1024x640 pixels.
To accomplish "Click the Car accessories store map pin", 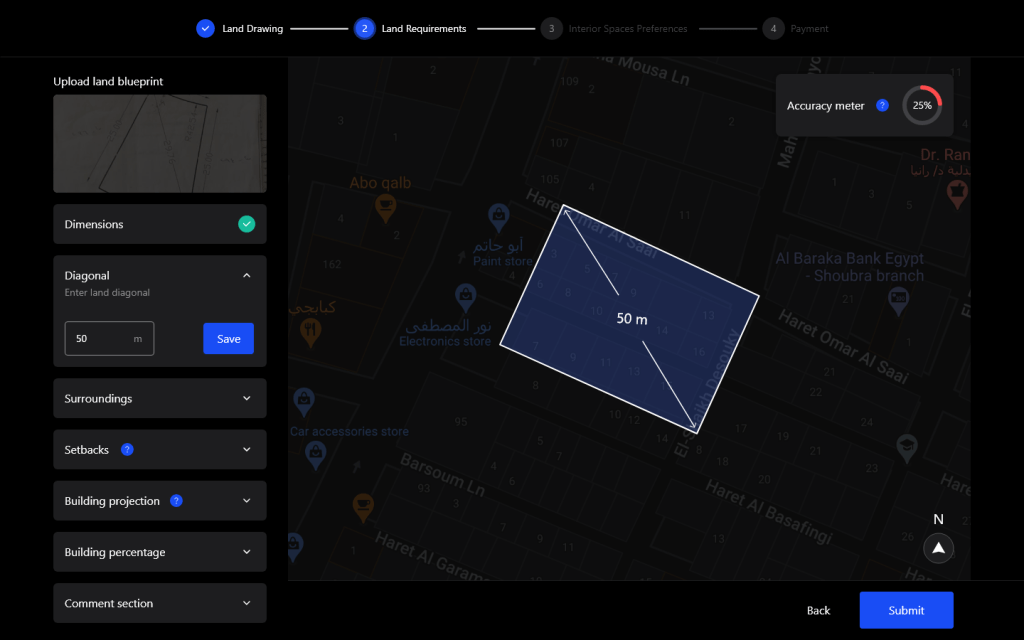I will coord(304,401).
